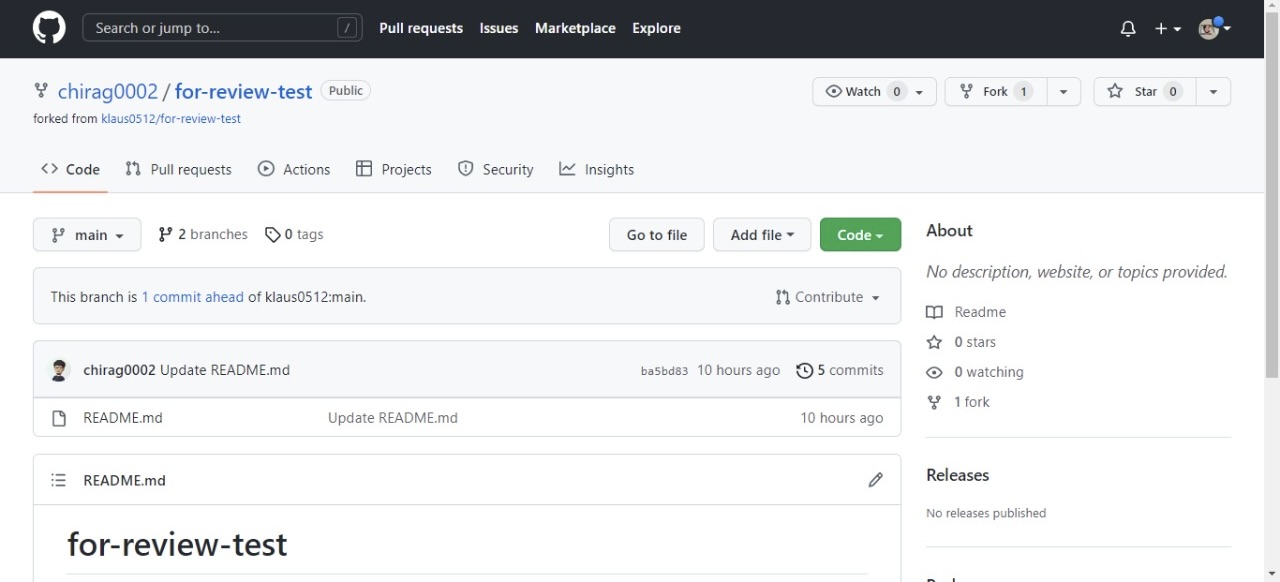Open chirag0002 commit author name link
The image size is (1280, 582).
(x=119, y=370)
